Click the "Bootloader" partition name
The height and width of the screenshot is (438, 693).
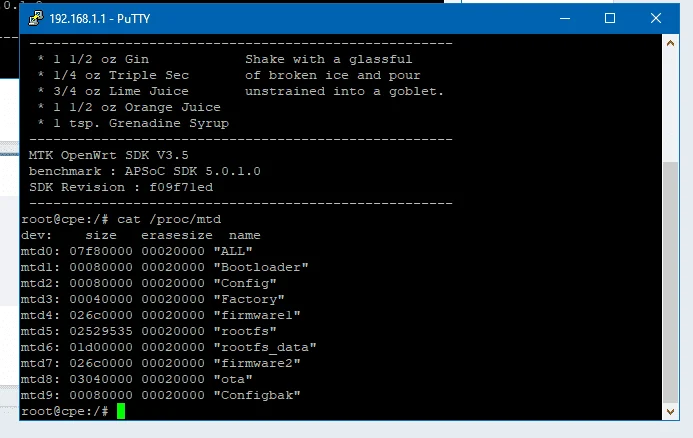click(261, 267)
